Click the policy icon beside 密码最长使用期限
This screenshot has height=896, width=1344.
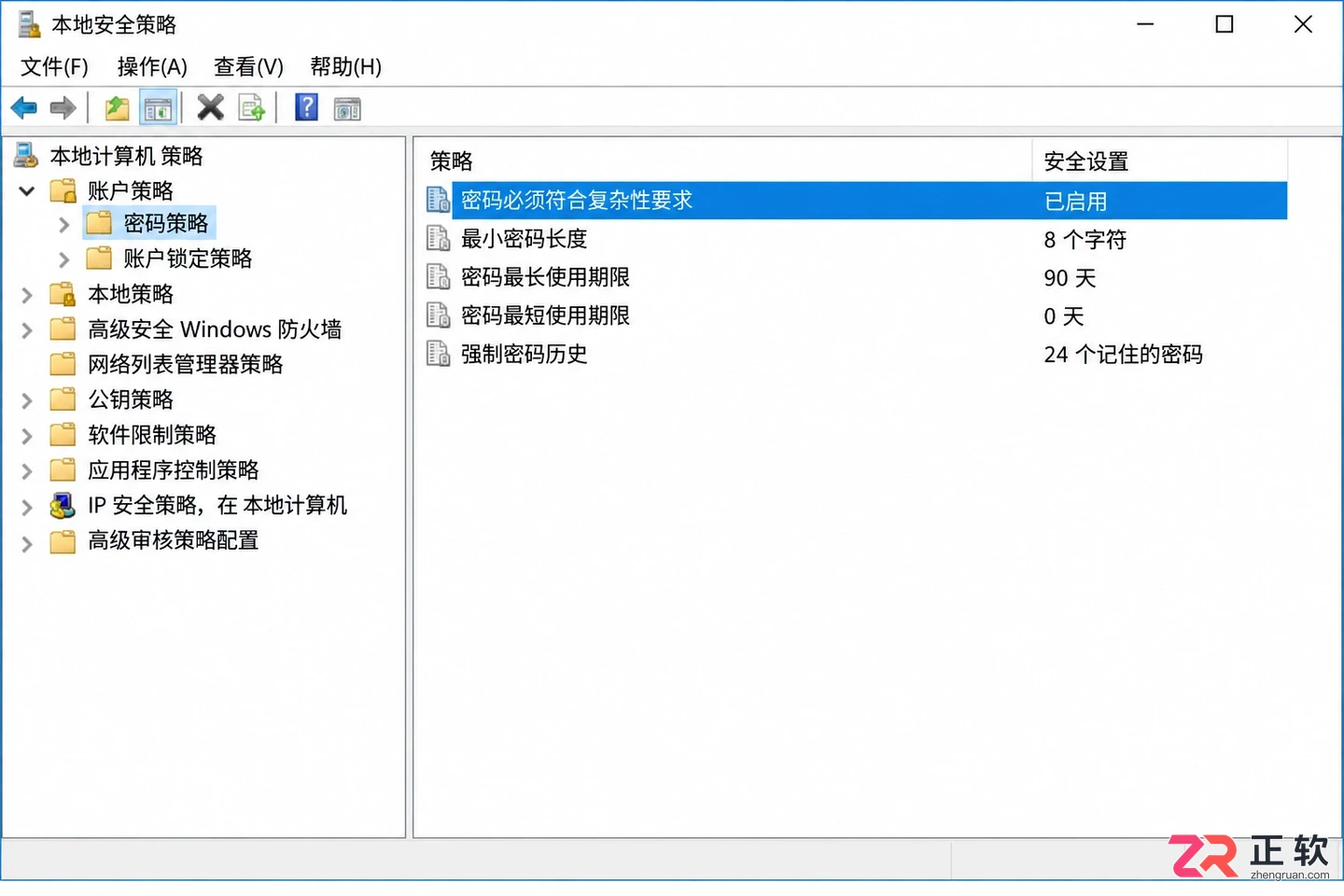438,276
